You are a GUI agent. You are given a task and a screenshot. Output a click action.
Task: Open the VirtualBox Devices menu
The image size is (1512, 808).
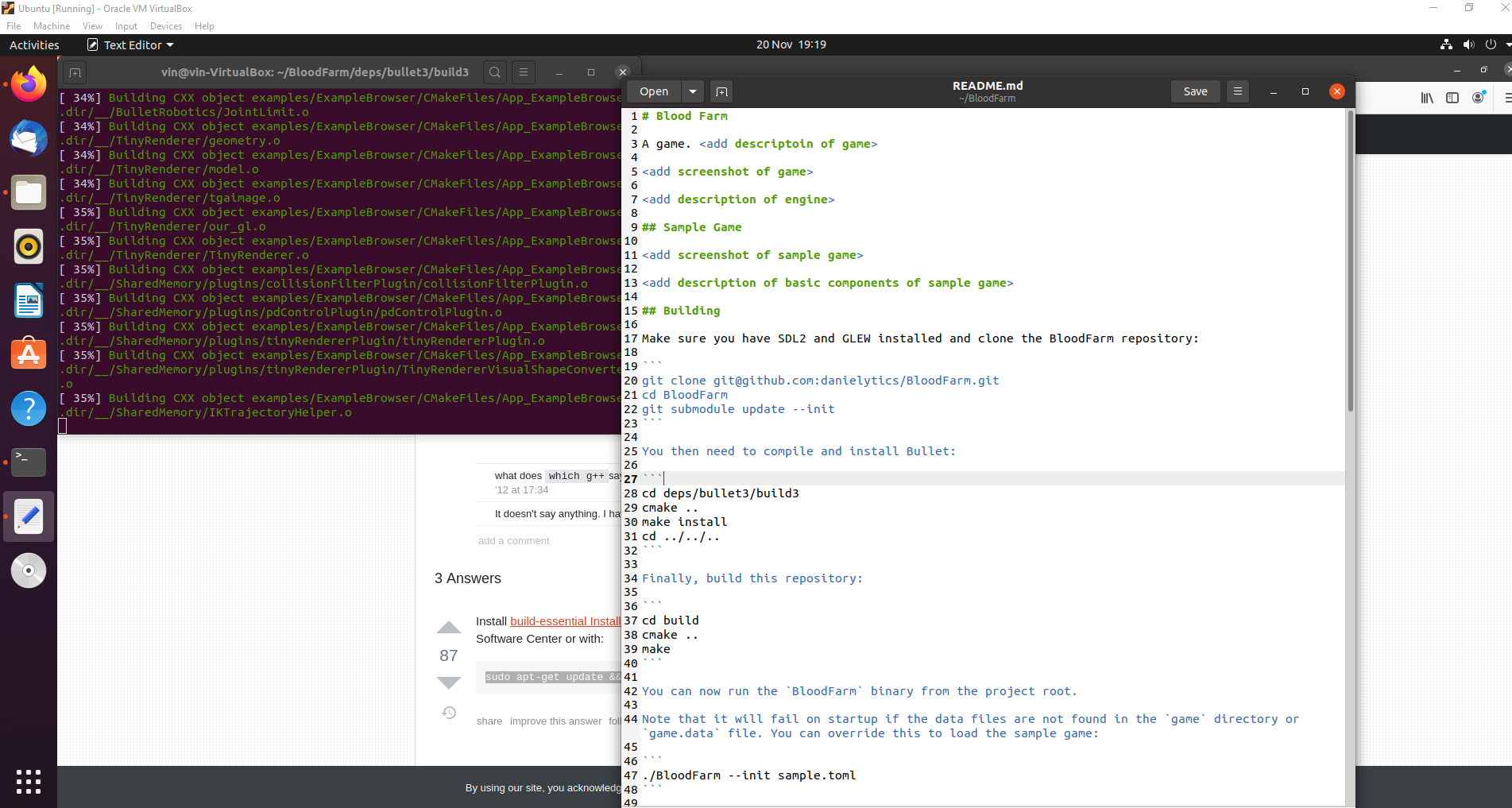(x=166, y=26)
